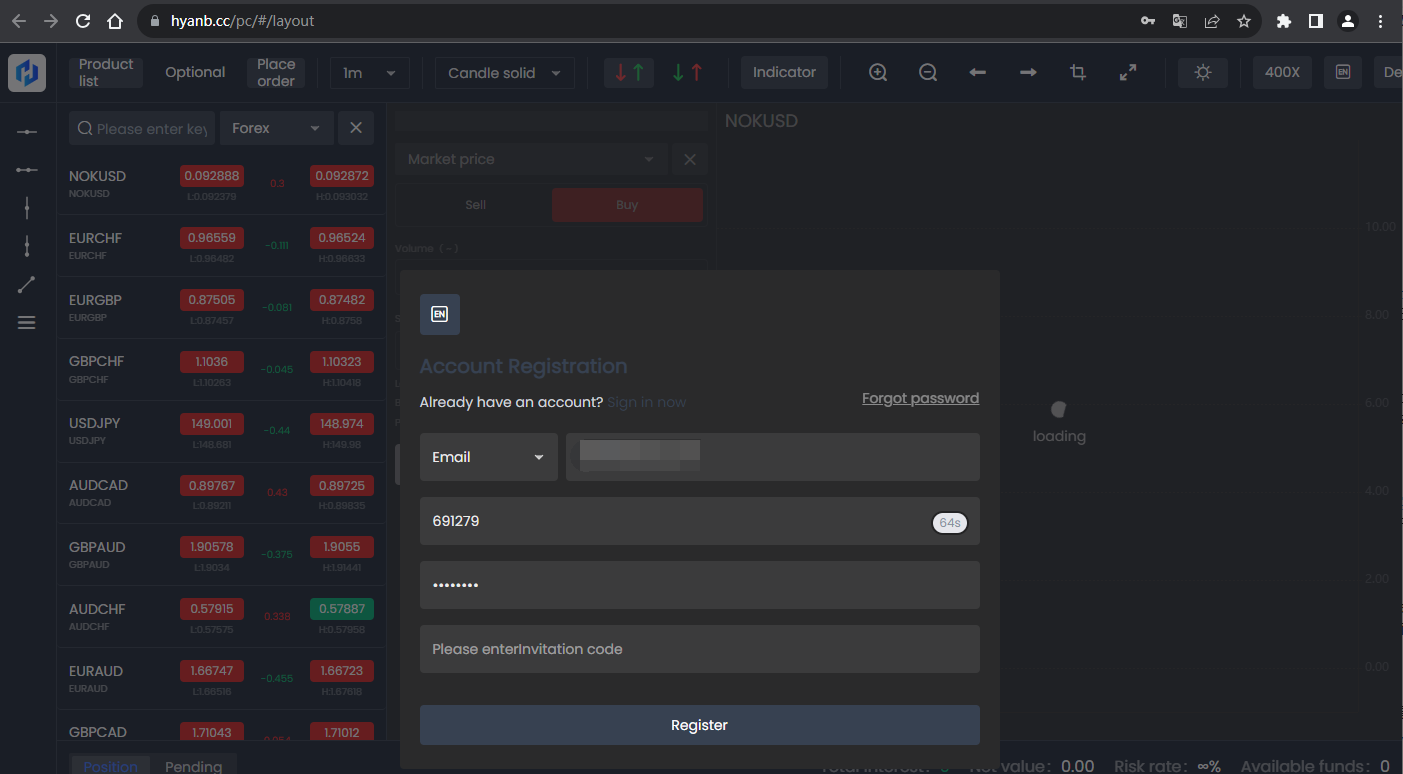
Task: Move chart right with right arrow
Action: [1028, 72]
